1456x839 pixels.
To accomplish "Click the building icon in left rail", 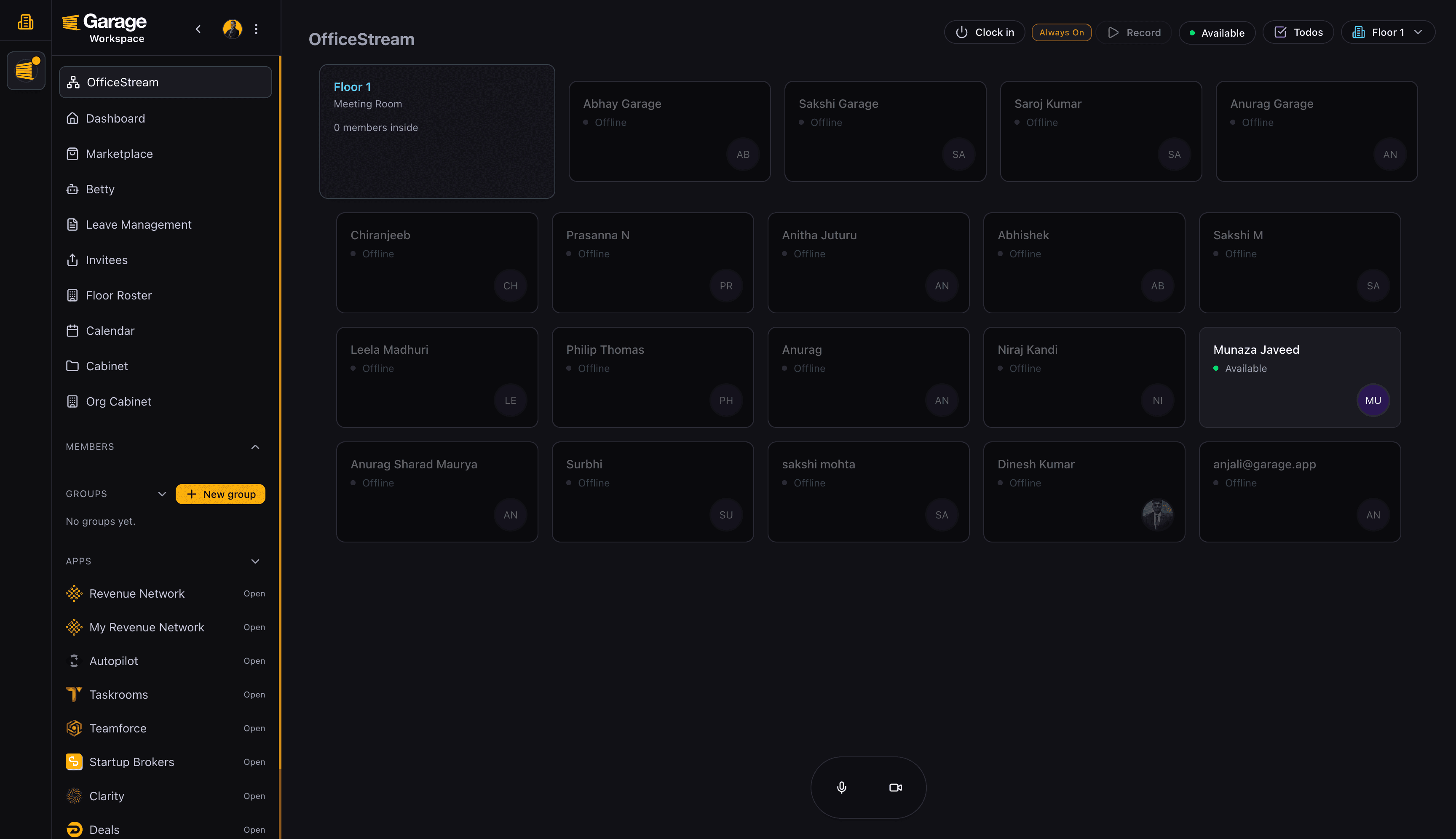I will (25, 22).
